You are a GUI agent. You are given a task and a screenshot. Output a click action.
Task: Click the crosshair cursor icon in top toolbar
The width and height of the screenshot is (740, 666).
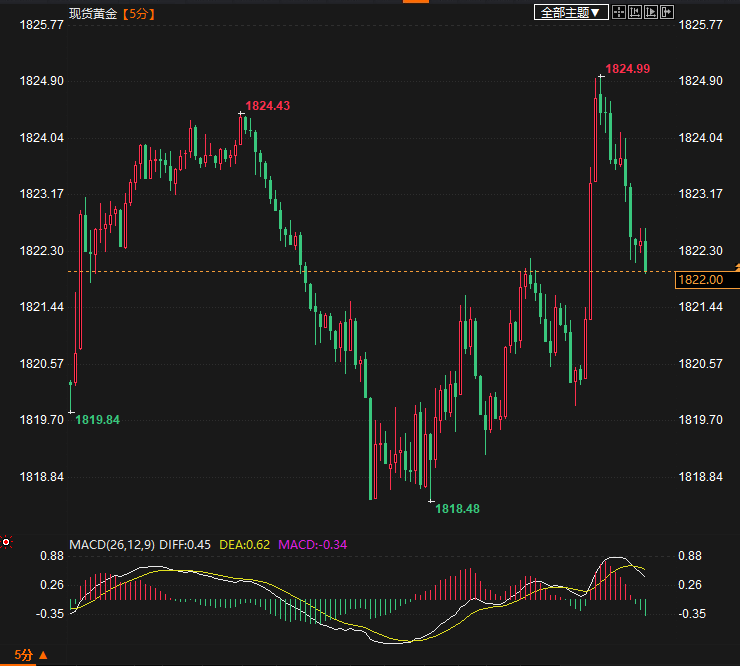tap(619, 13)
